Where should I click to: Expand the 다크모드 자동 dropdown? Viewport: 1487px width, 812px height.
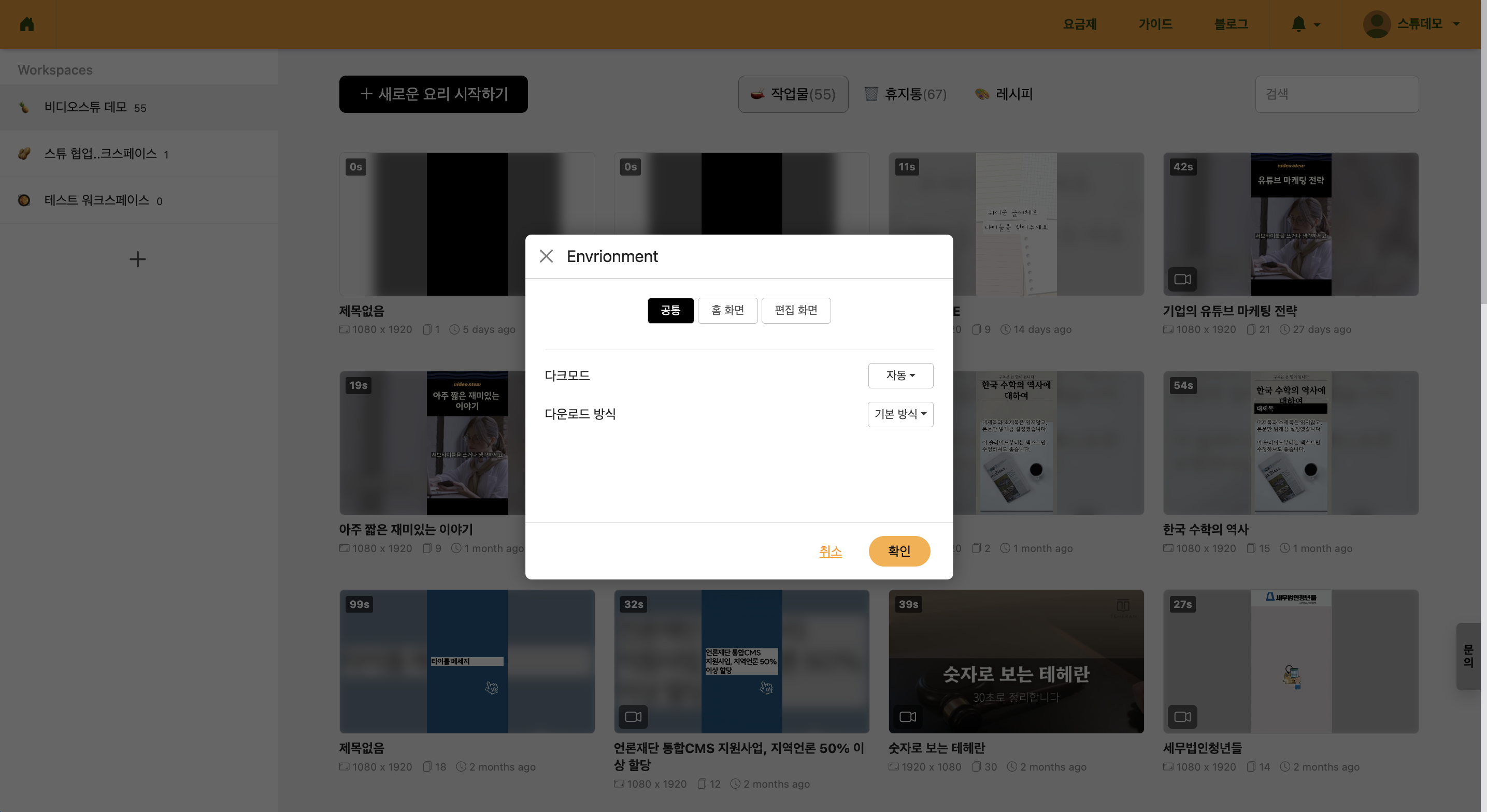pyautogui.click(x=900, y=375)
